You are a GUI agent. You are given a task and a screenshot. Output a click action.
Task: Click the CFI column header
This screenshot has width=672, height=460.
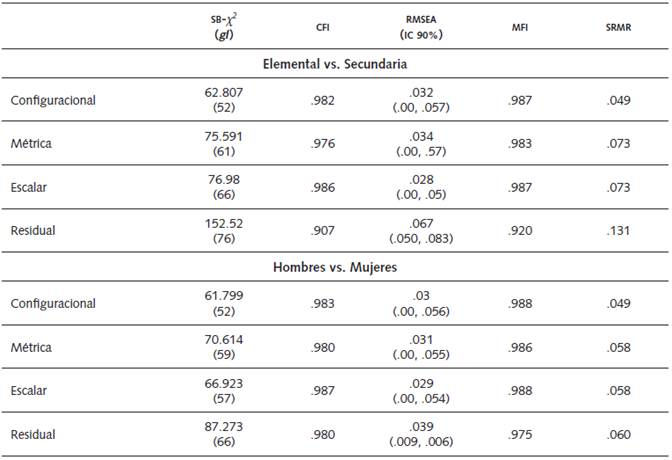[322, 27]
